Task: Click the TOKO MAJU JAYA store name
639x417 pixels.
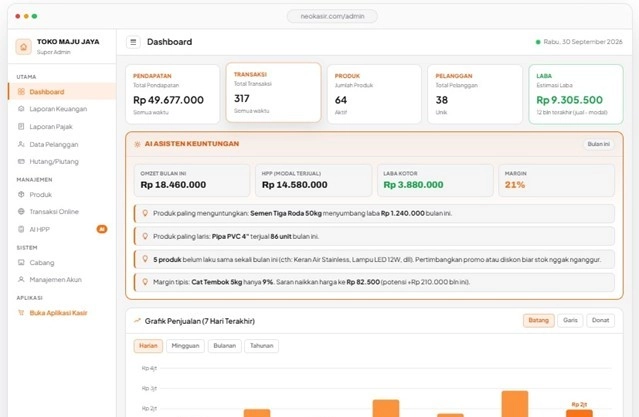Action: (x=68, y=42)
